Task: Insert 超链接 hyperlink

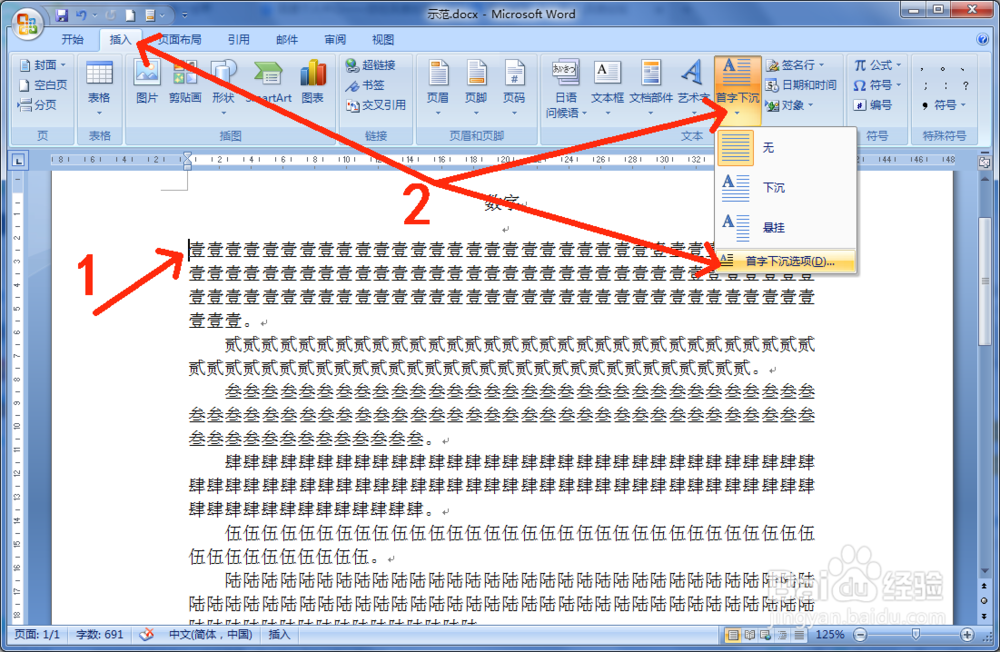Action: [371, 65]
